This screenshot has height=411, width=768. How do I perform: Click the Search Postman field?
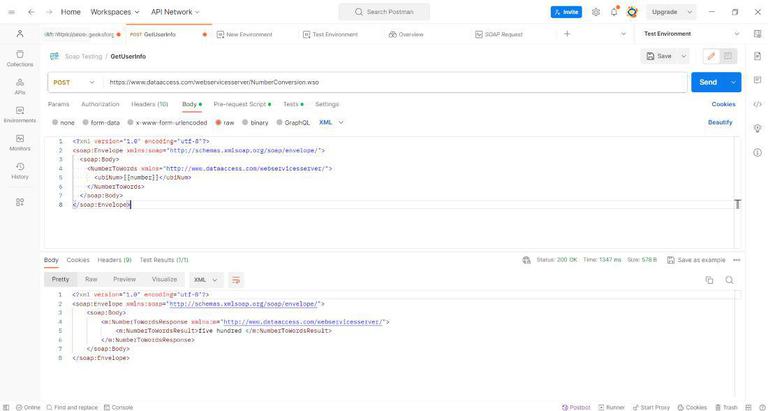point(384,12)
